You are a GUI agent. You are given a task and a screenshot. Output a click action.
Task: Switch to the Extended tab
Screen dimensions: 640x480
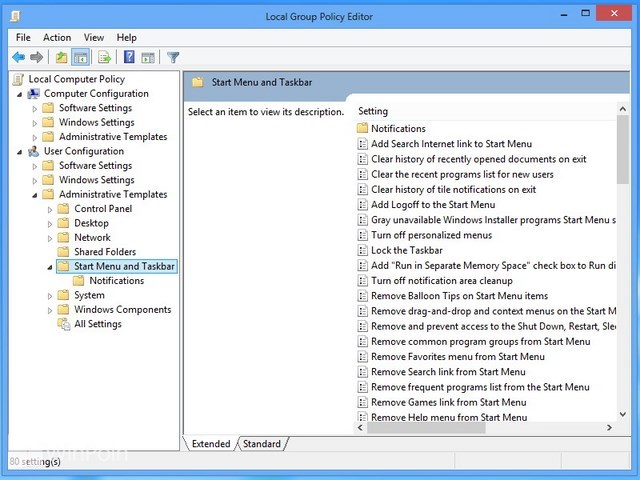click(211, 444)
